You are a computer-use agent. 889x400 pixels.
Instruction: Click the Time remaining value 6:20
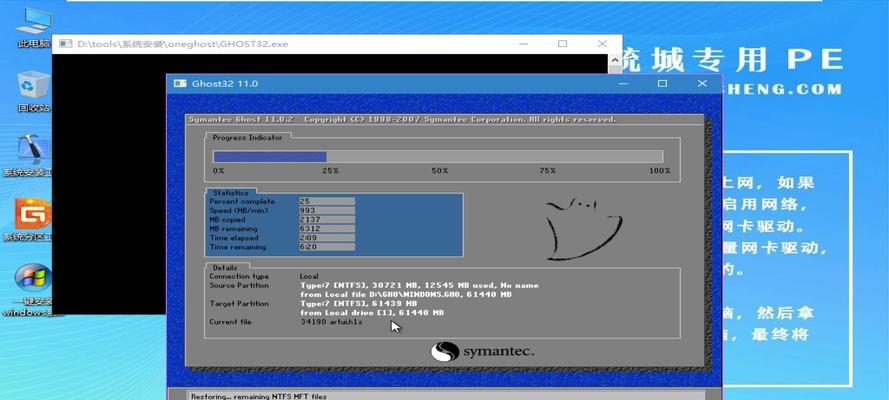327,247
